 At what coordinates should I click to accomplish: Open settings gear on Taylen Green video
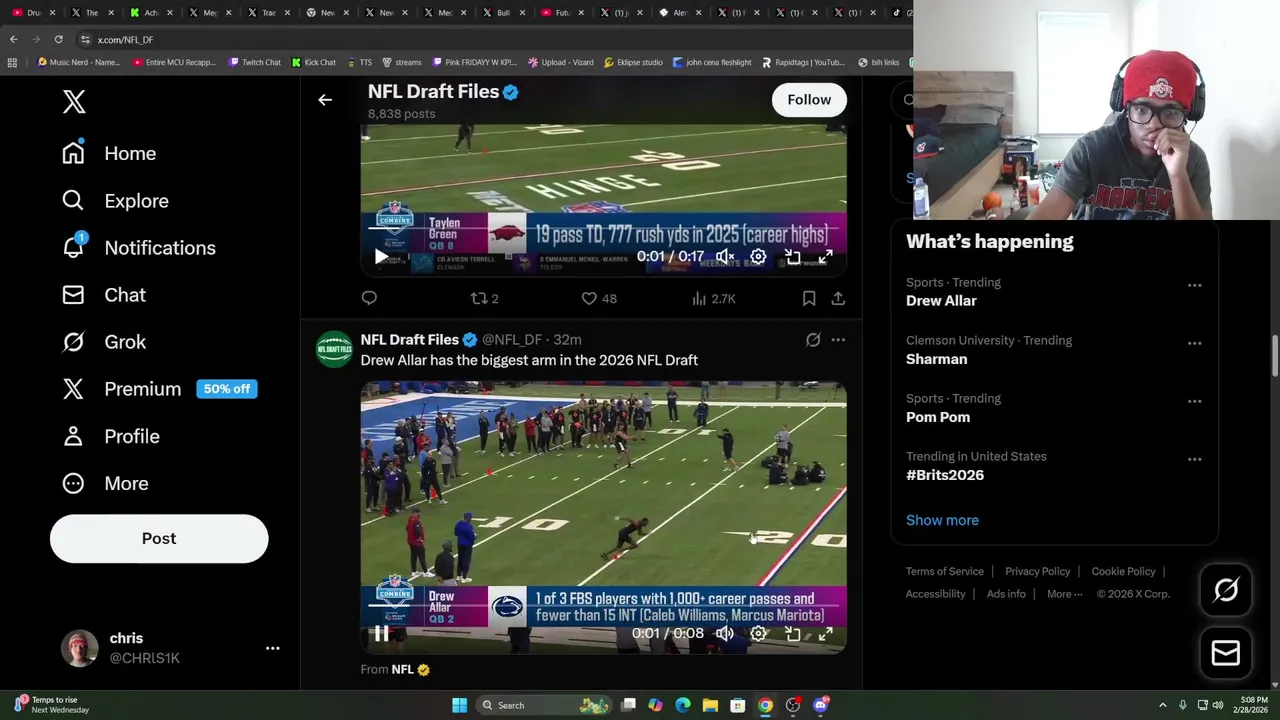759,257
